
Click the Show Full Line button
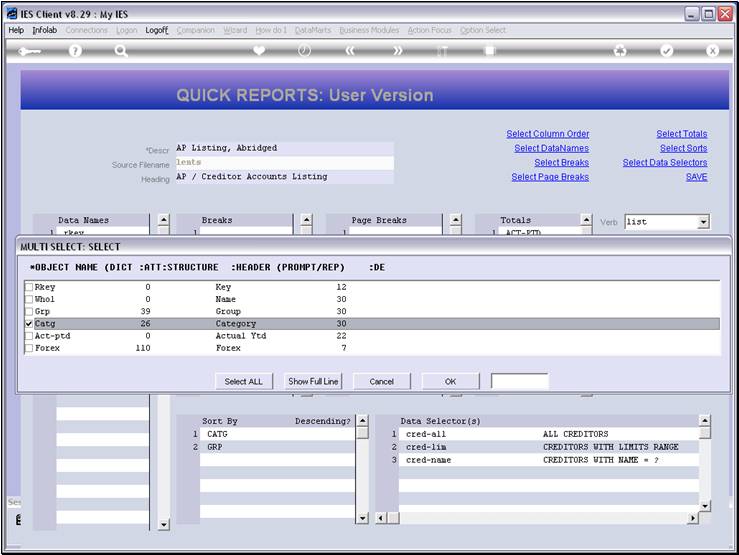pyautogui.click(x=313, y=381)
